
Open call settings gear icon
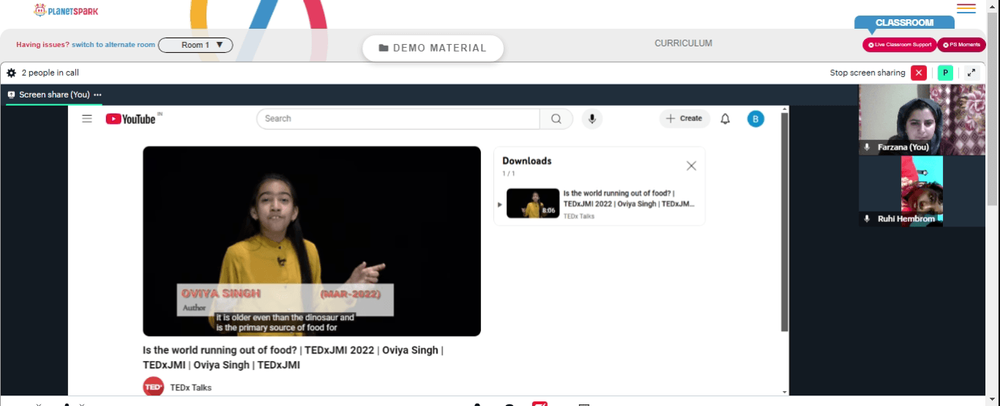[x=11, y=73]
